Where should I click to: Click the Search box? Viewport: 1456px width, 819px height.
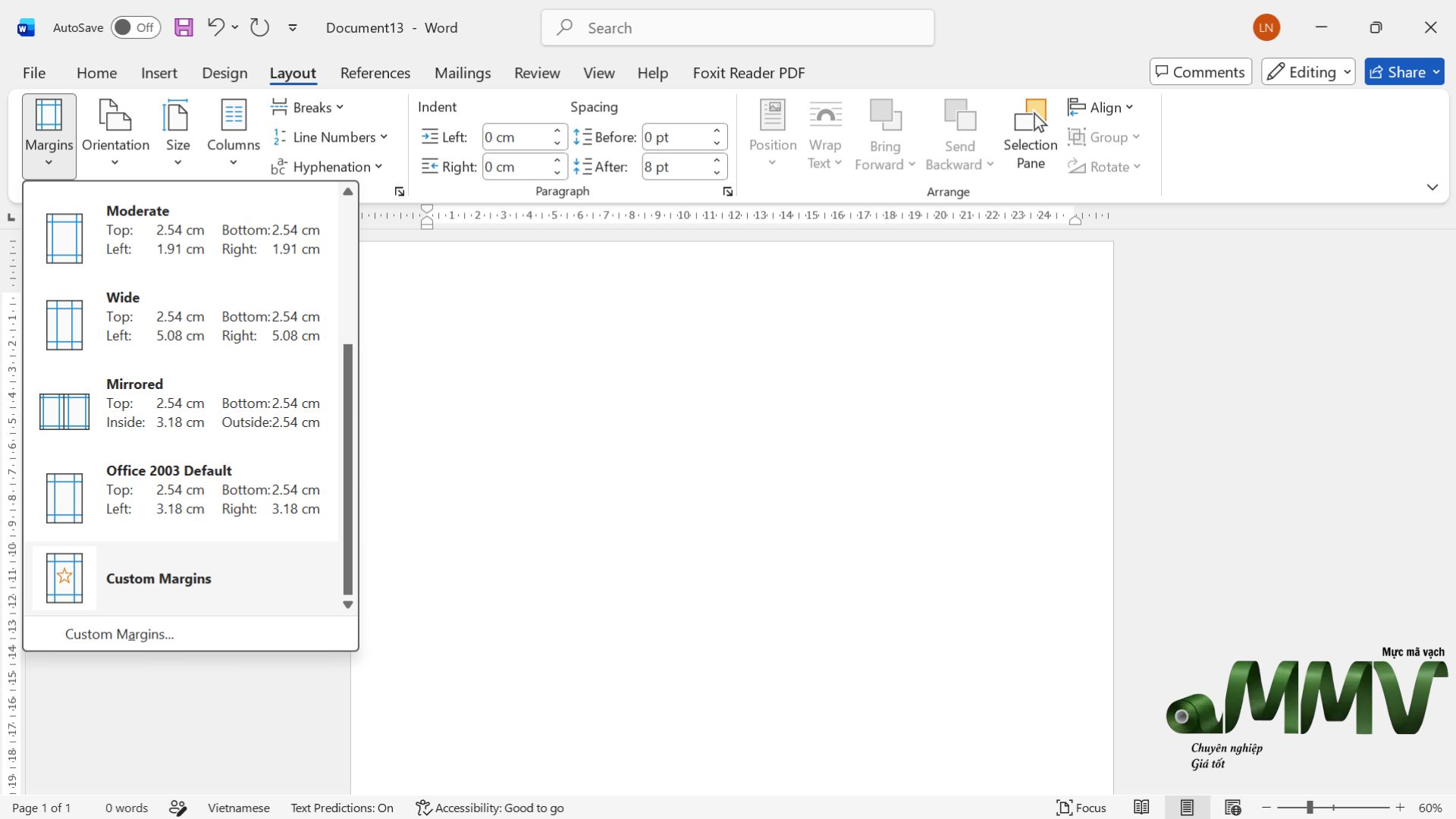pos(738,28)
